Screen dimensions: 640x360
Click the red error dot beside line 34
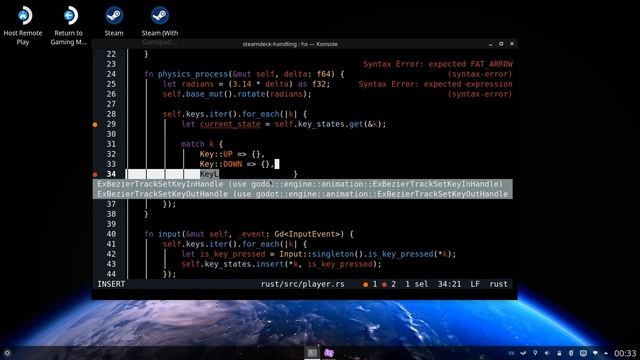point(95,174)
